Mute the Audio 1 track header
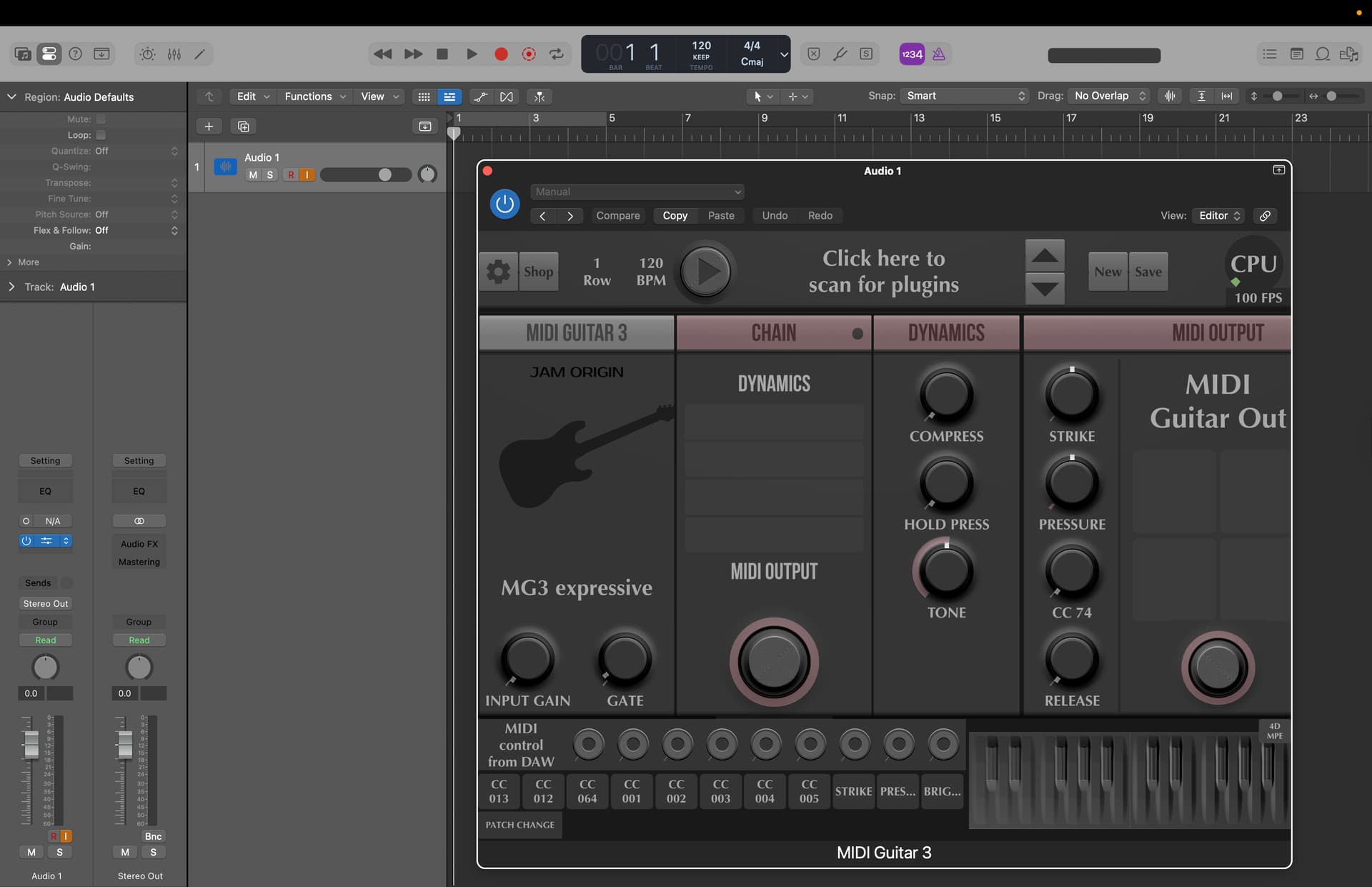 coord(253,175)
